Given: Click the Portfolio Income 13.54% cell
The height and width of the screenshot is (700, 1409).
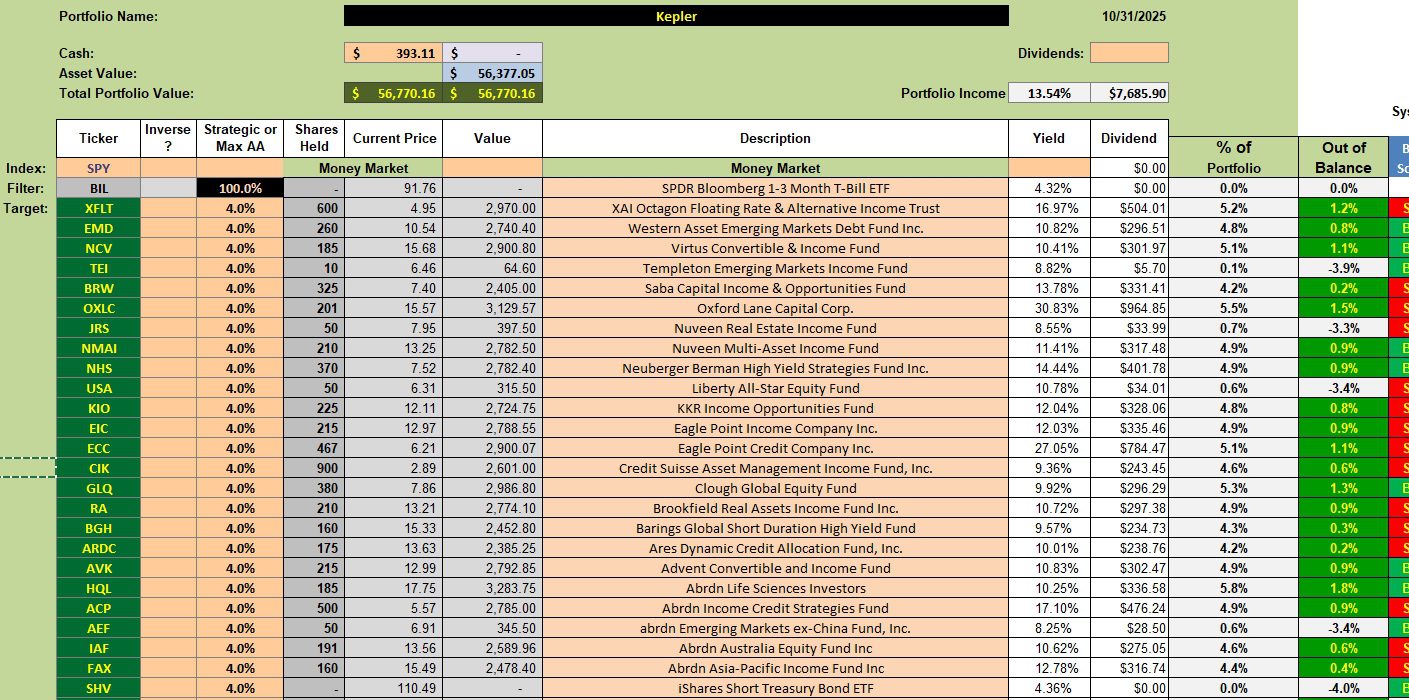Looking at the screenshot, I should [1049, 93].
